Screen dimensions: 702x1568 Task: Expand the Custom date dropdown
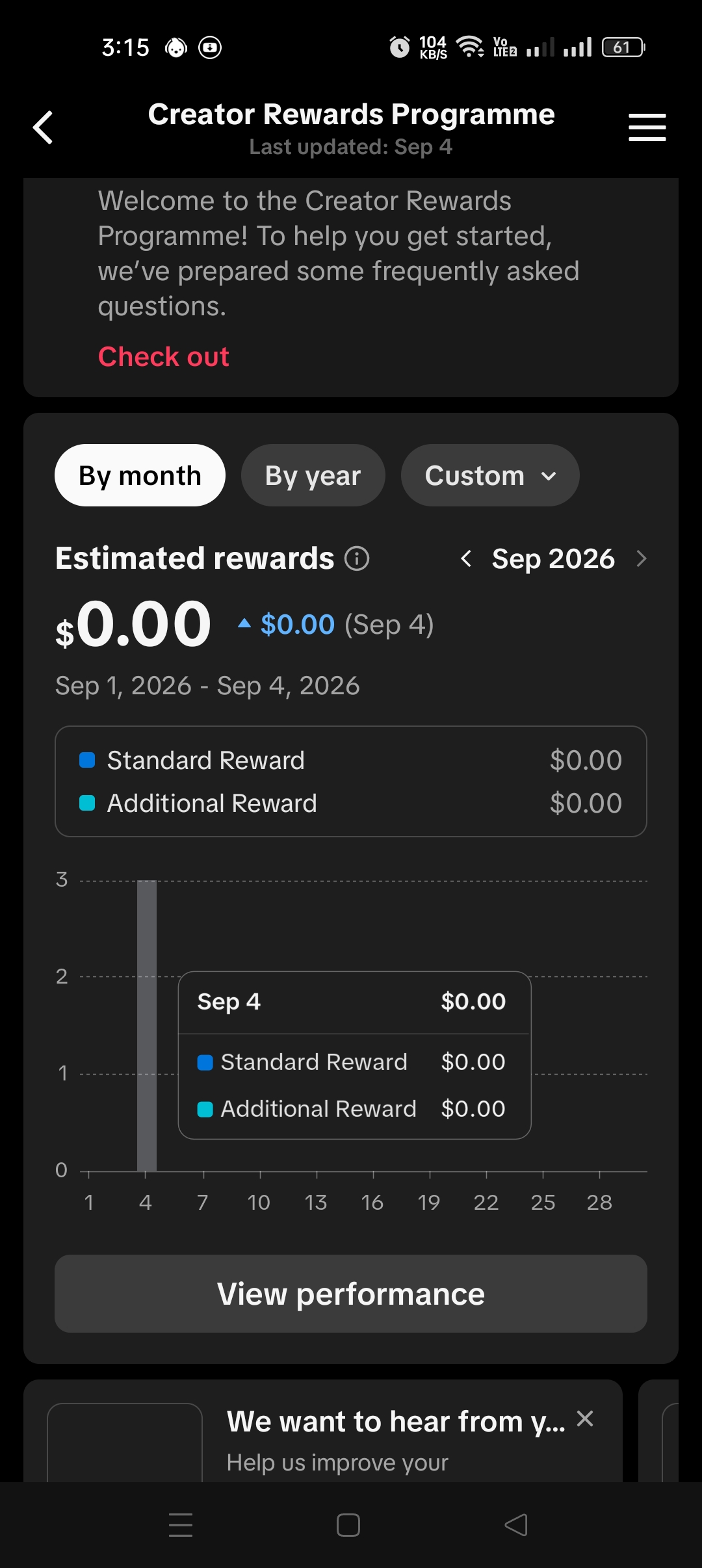coord(490,475)
